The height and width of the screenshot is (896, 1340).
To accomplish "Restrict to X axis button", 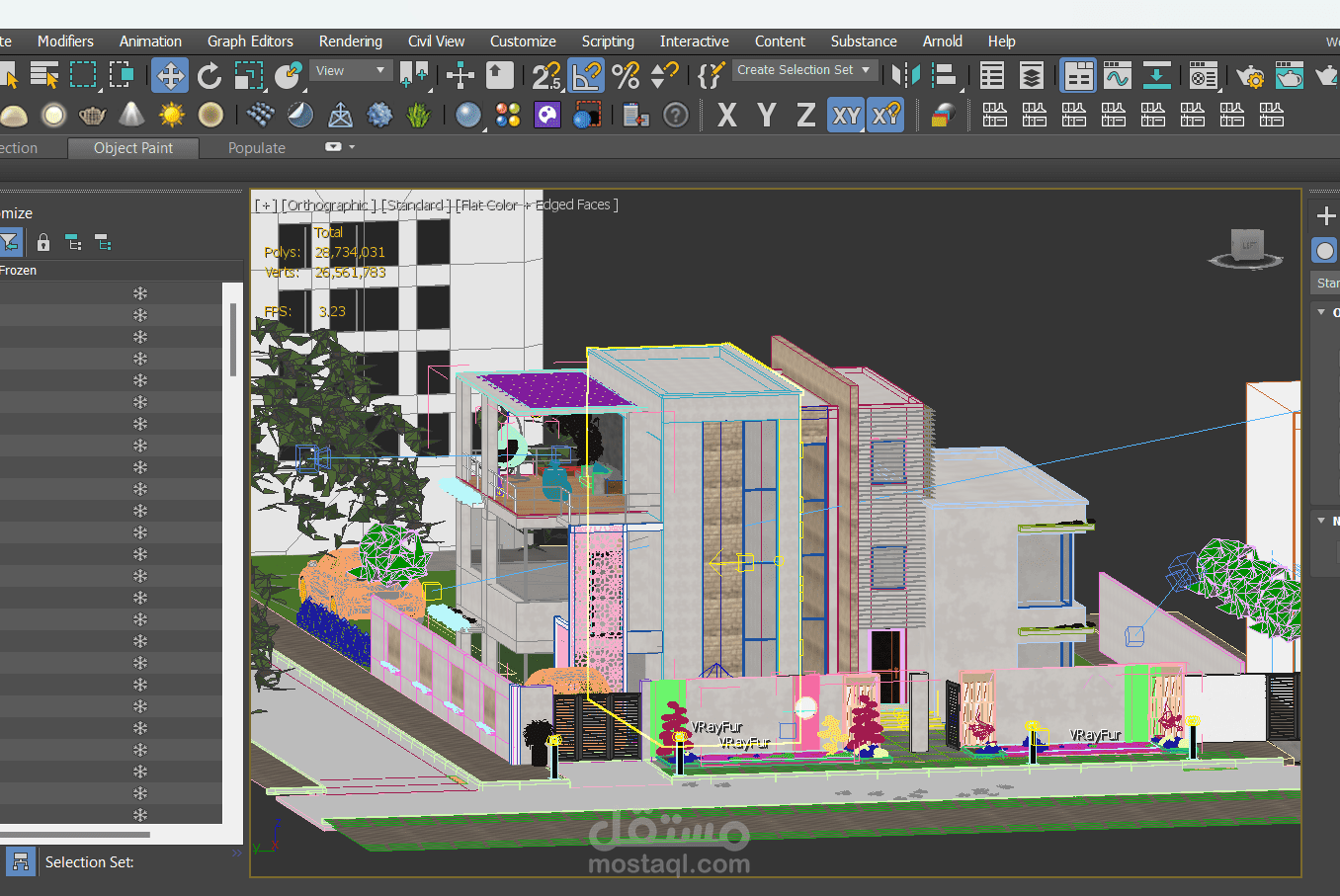I will tap(726, 116).
